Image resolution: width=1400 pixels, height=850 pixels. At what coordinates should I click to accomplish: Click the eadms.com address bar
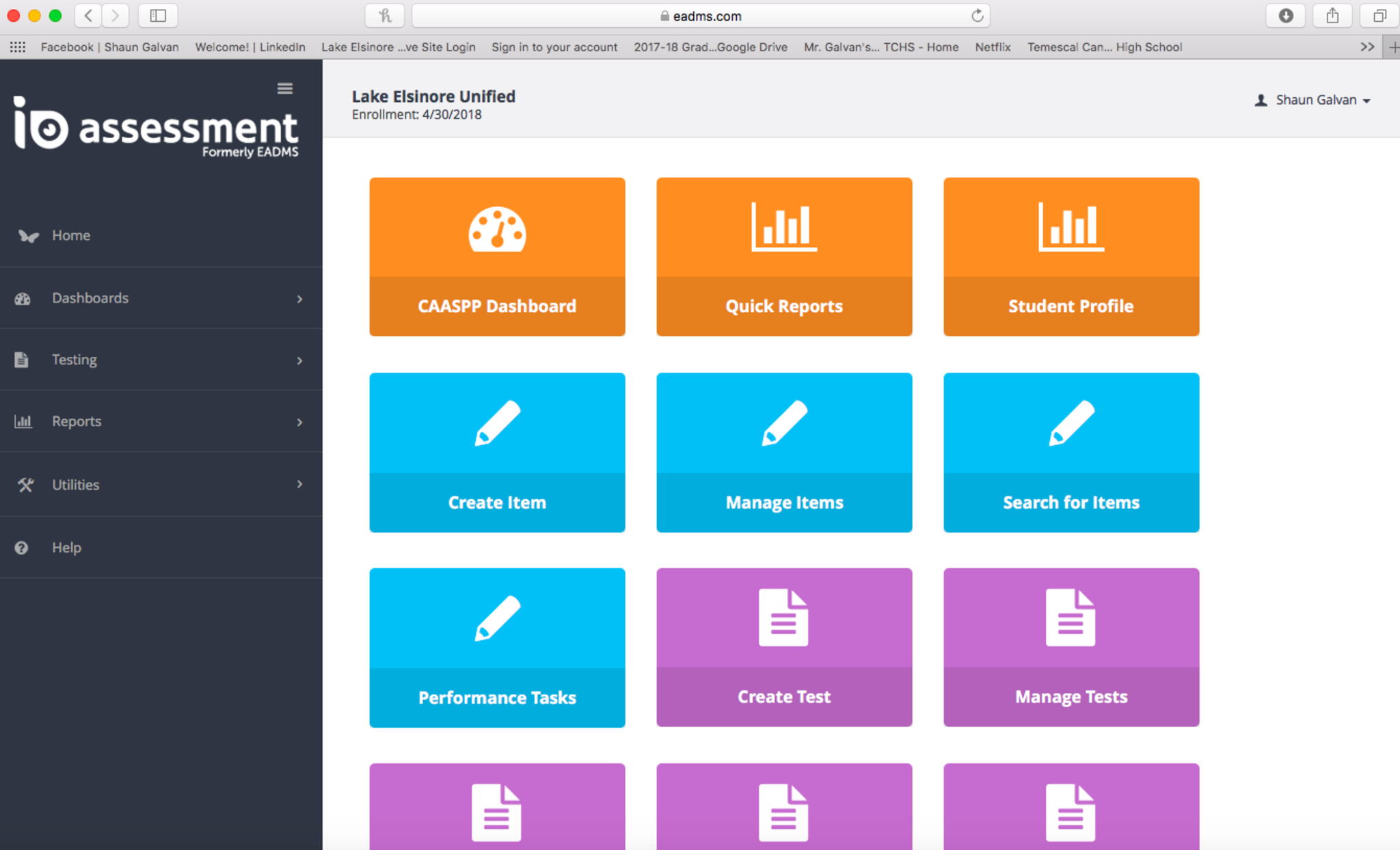pyautogui.click(x=701, y=16)
